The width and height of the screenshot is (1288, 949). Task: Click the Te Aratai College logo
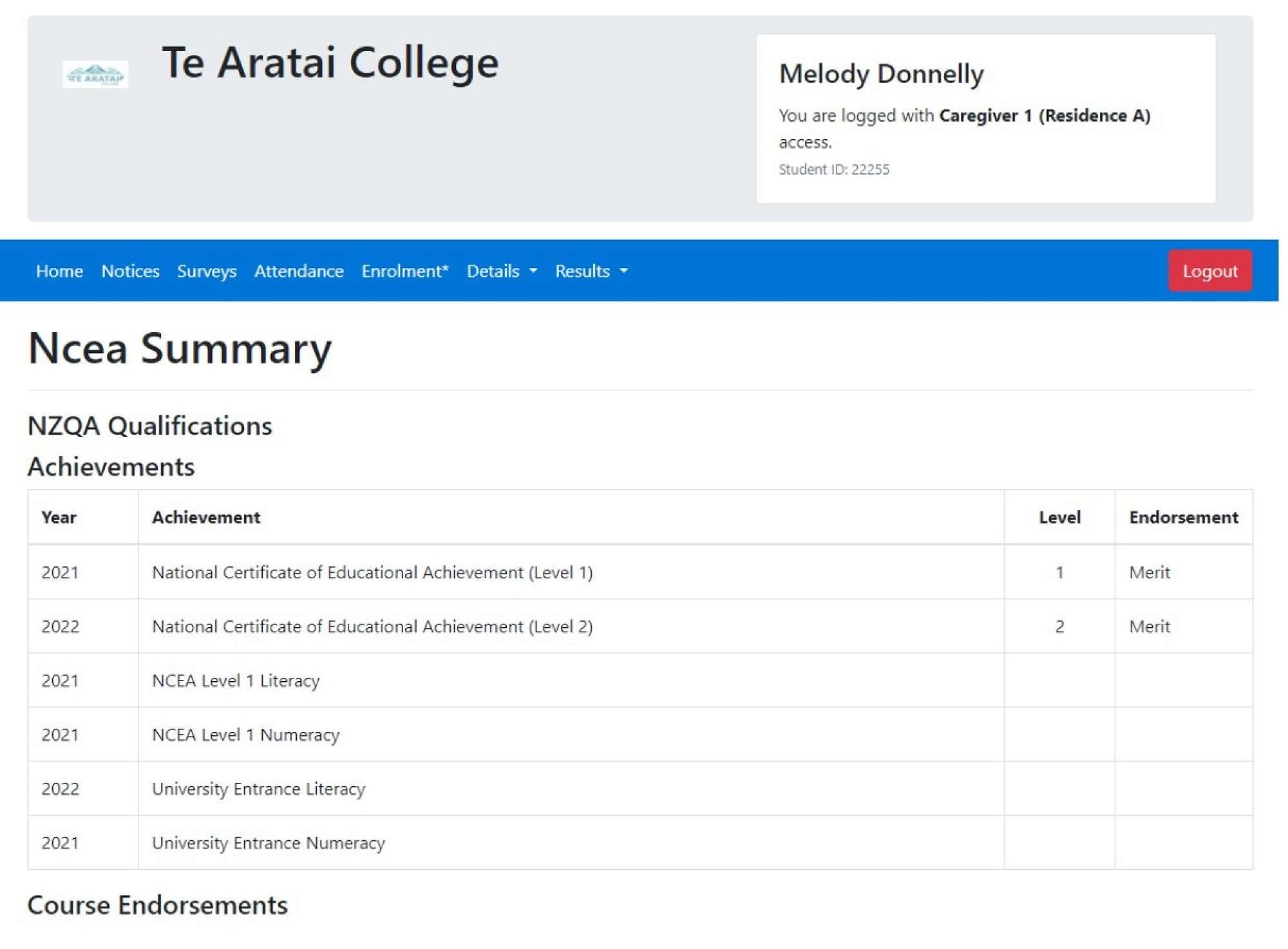point(95,75)
